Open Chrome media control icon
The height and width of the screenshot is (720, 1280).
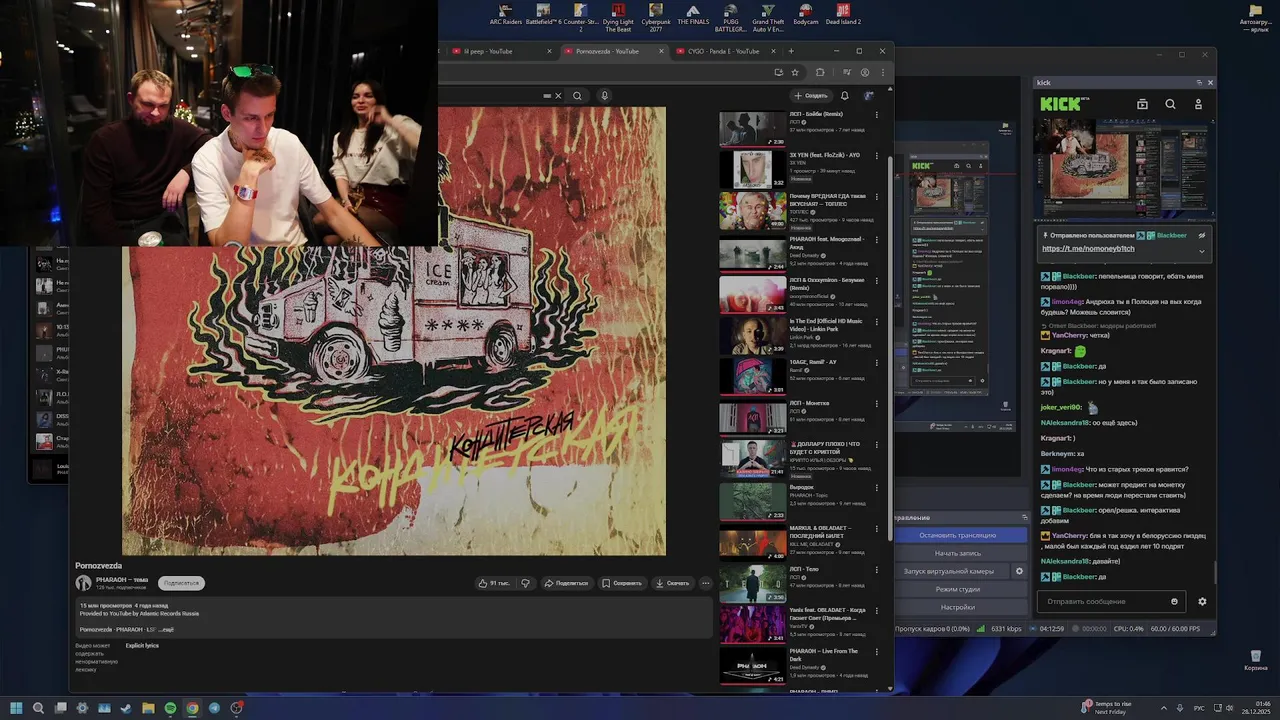click(x=847, y=72)
